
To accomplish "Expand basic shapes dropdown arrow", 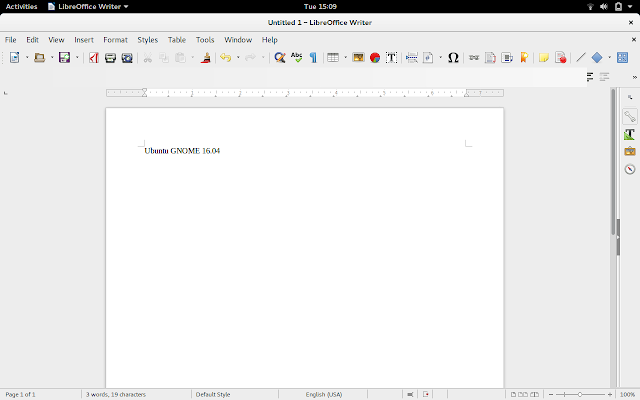I will [609, 58].
